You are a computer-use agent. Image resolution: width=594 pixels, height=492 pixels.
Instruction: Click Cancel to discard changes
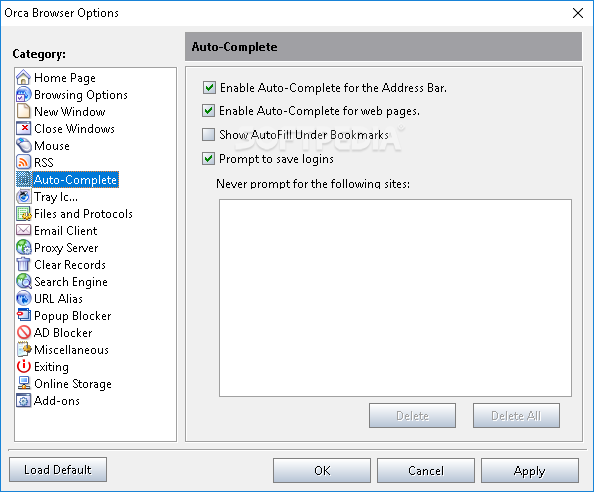[426, 470]
